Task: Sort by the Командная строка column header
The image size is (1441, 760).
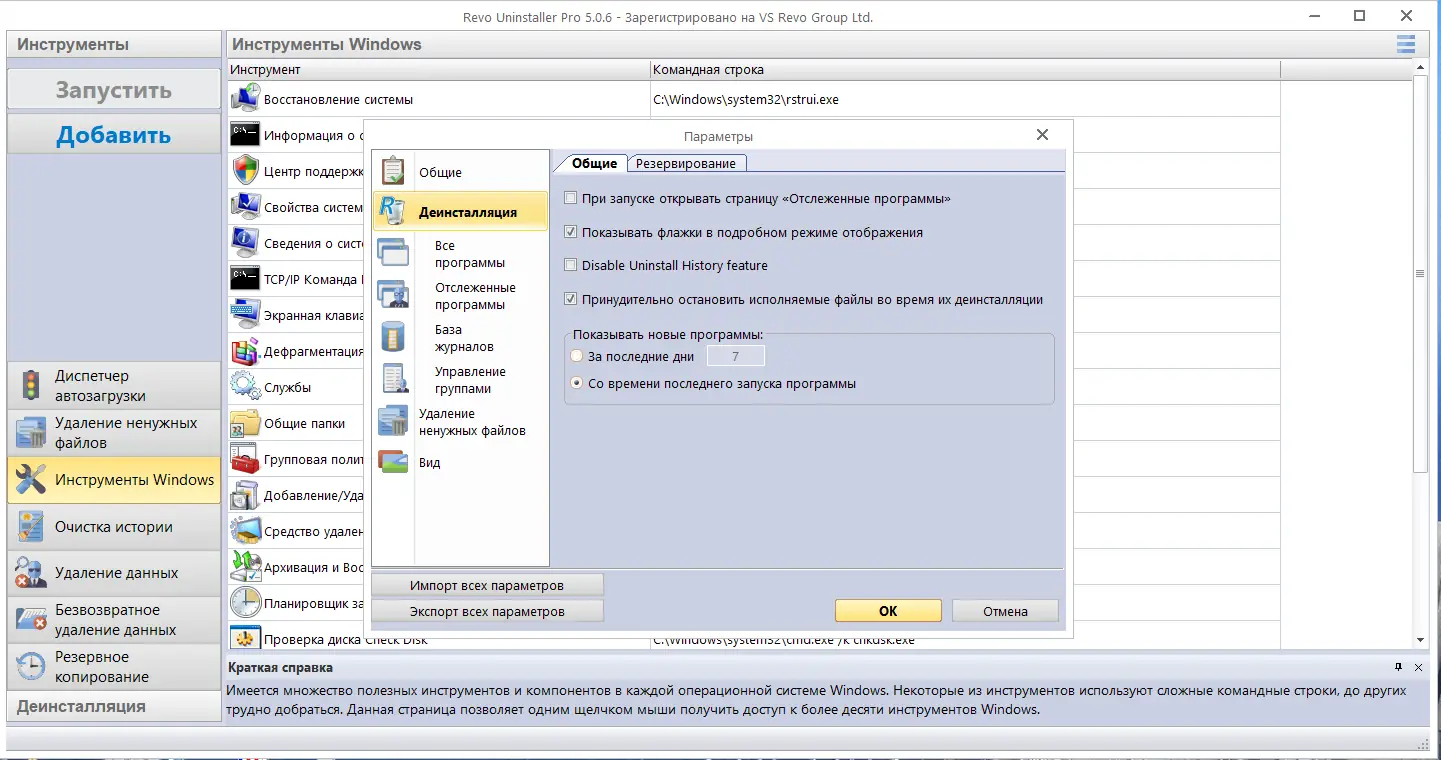Action: pos(964,70)
